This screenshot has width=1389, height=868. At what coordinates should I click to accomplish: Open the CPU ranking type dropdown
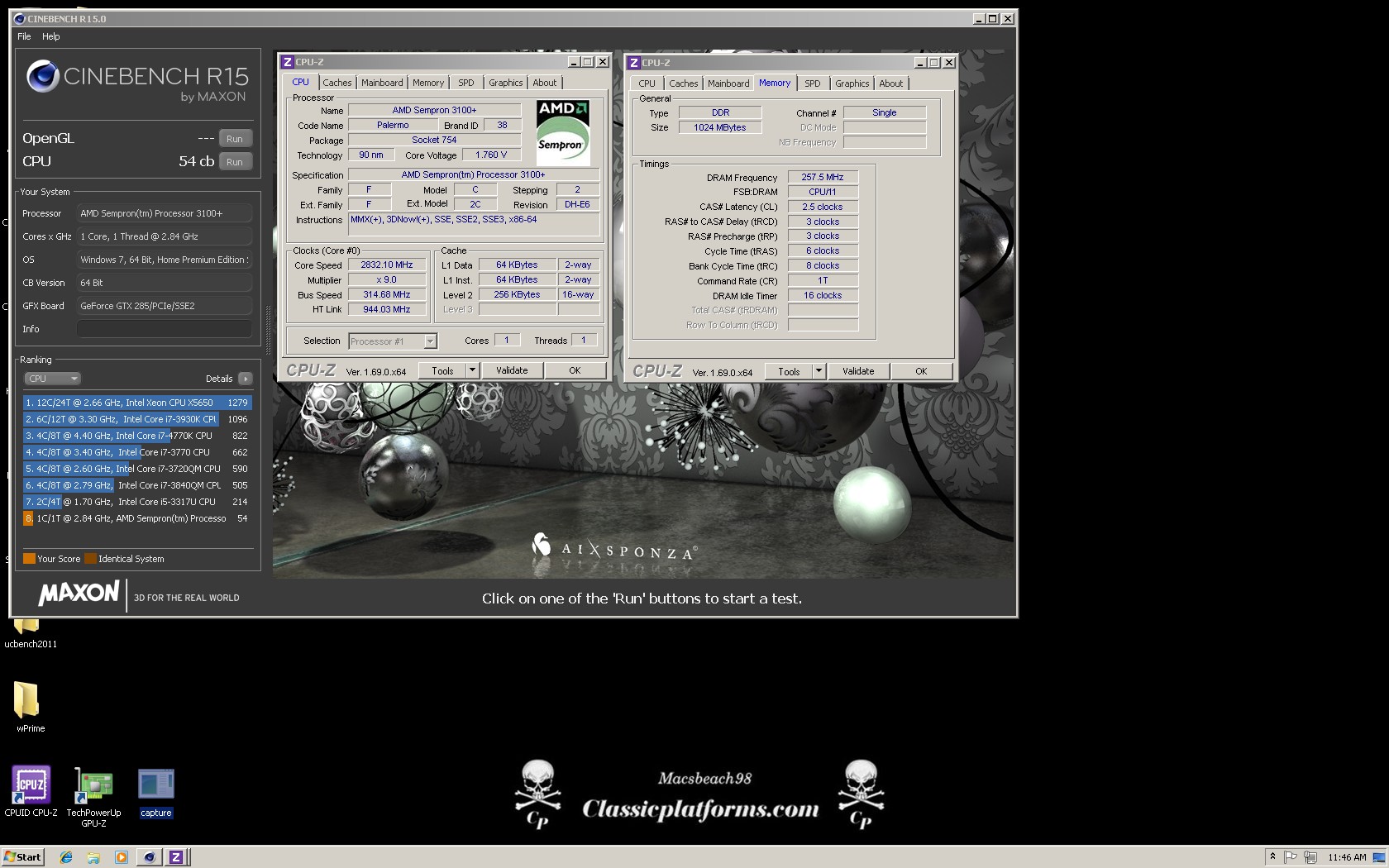(52, 379)
